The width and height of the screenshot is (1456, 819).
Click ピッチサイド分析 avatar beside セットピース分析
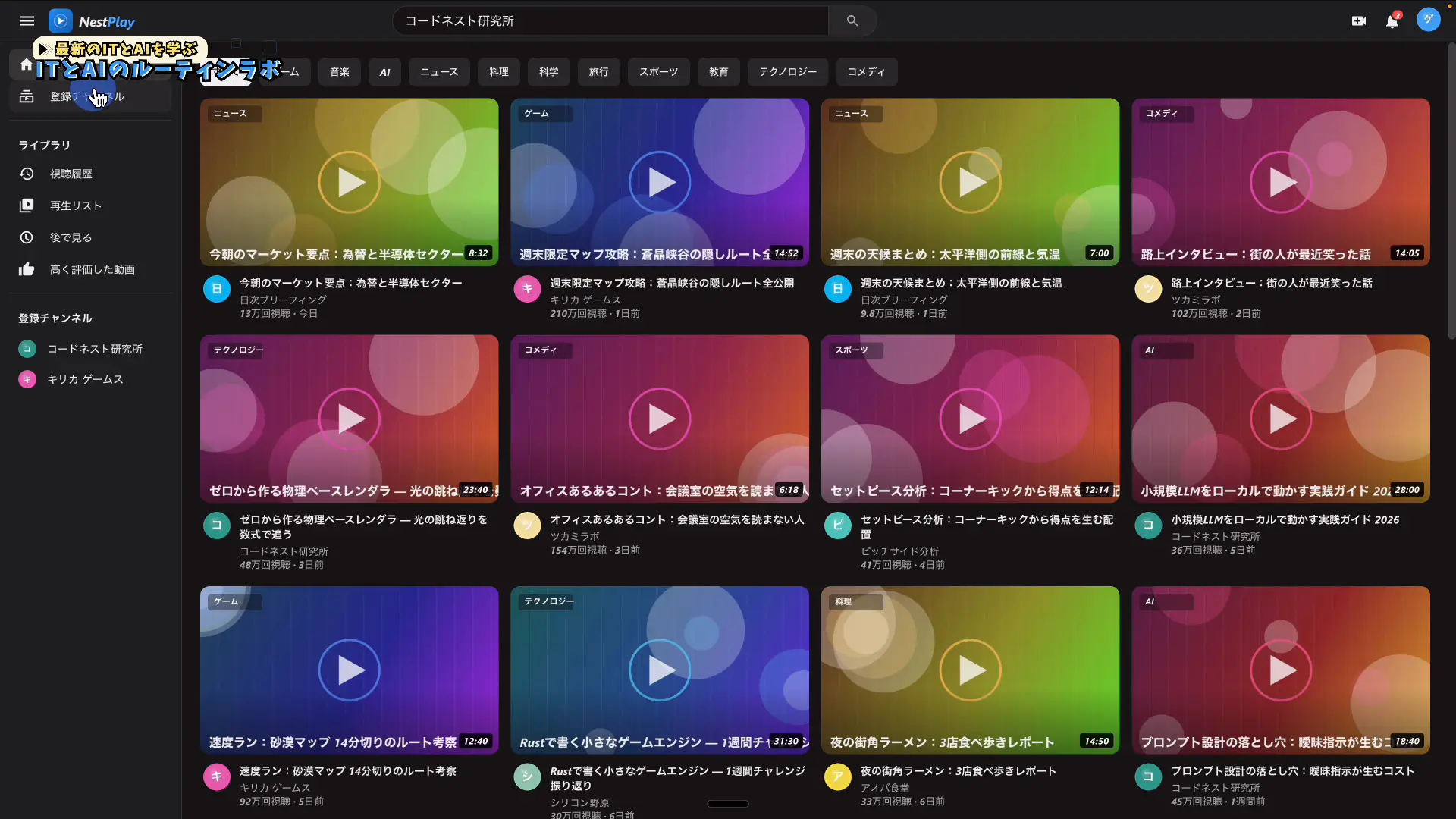[838, 526]
